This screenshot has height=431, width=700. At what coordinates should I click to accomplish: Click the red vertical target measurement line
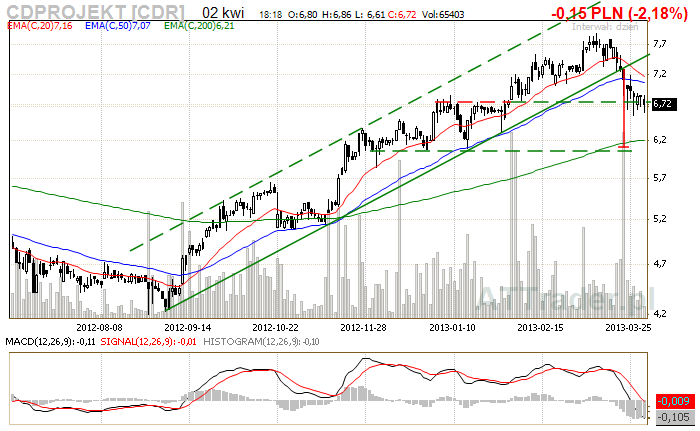[x=624, y=107]
